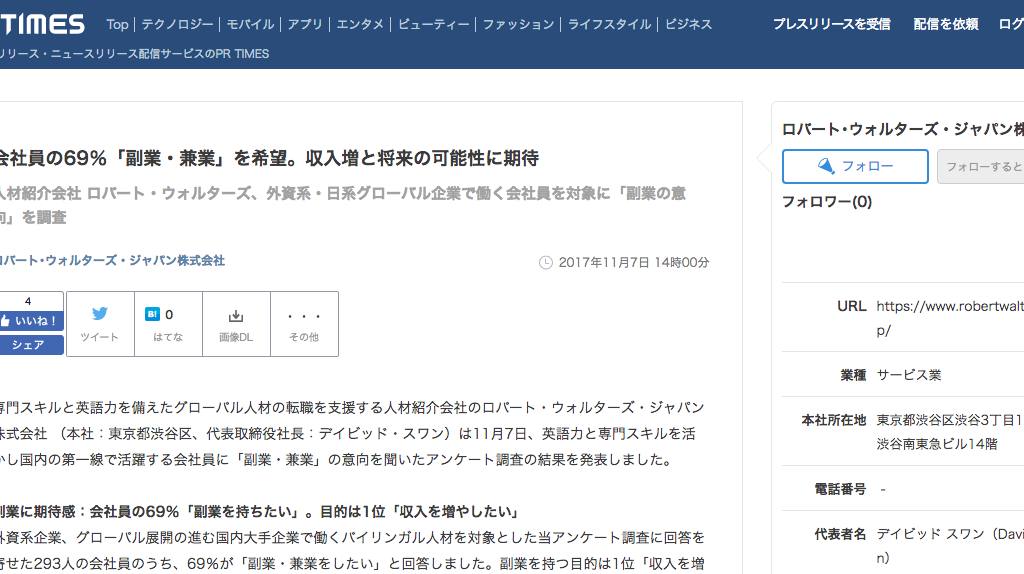Click the ログイン link in header
Image resolution: width=1024 pixels, height=574 pixels.
click(x=1012, y=24)
